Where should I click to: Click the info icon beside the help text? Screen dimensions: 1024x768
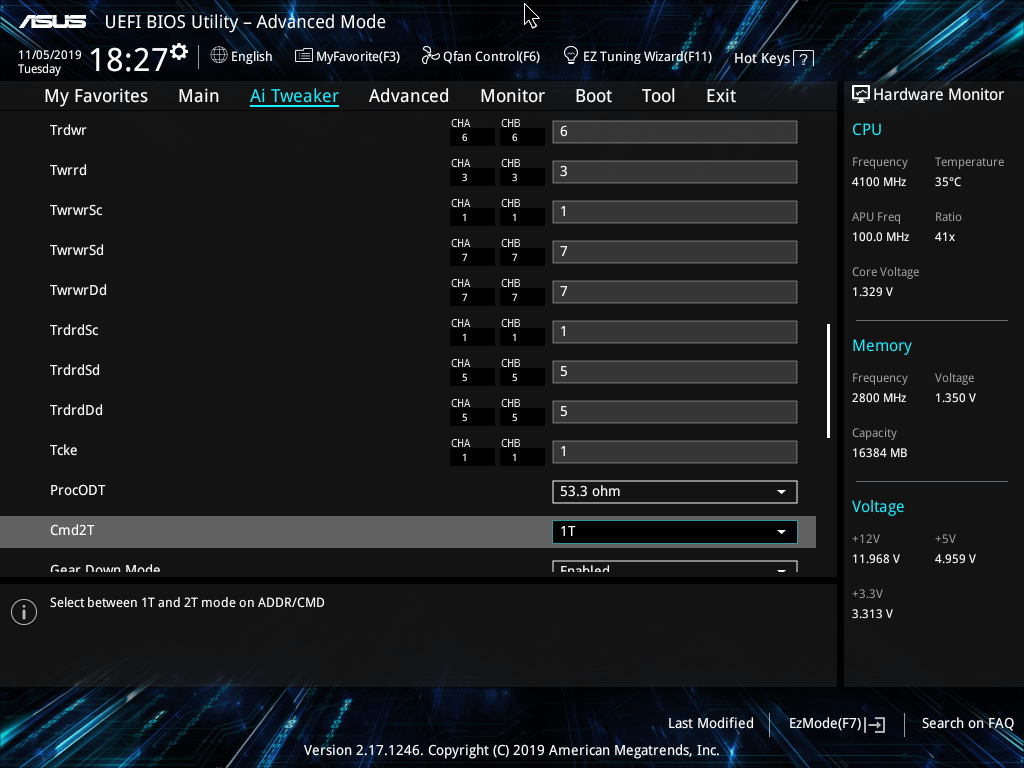click(24, 612)
